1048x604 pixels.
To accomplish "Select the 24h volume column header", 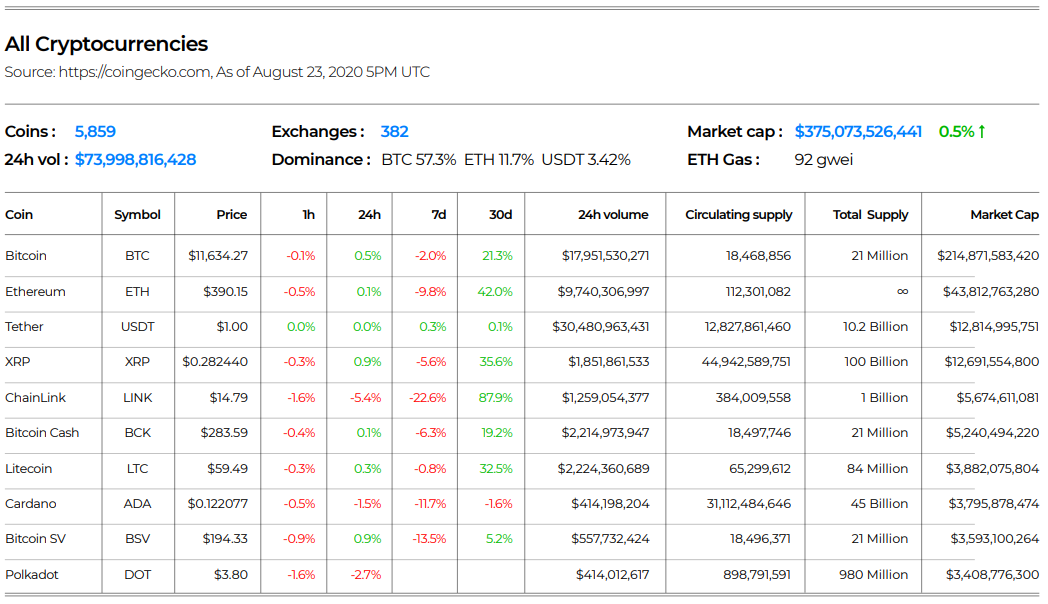I will [613, 214].
